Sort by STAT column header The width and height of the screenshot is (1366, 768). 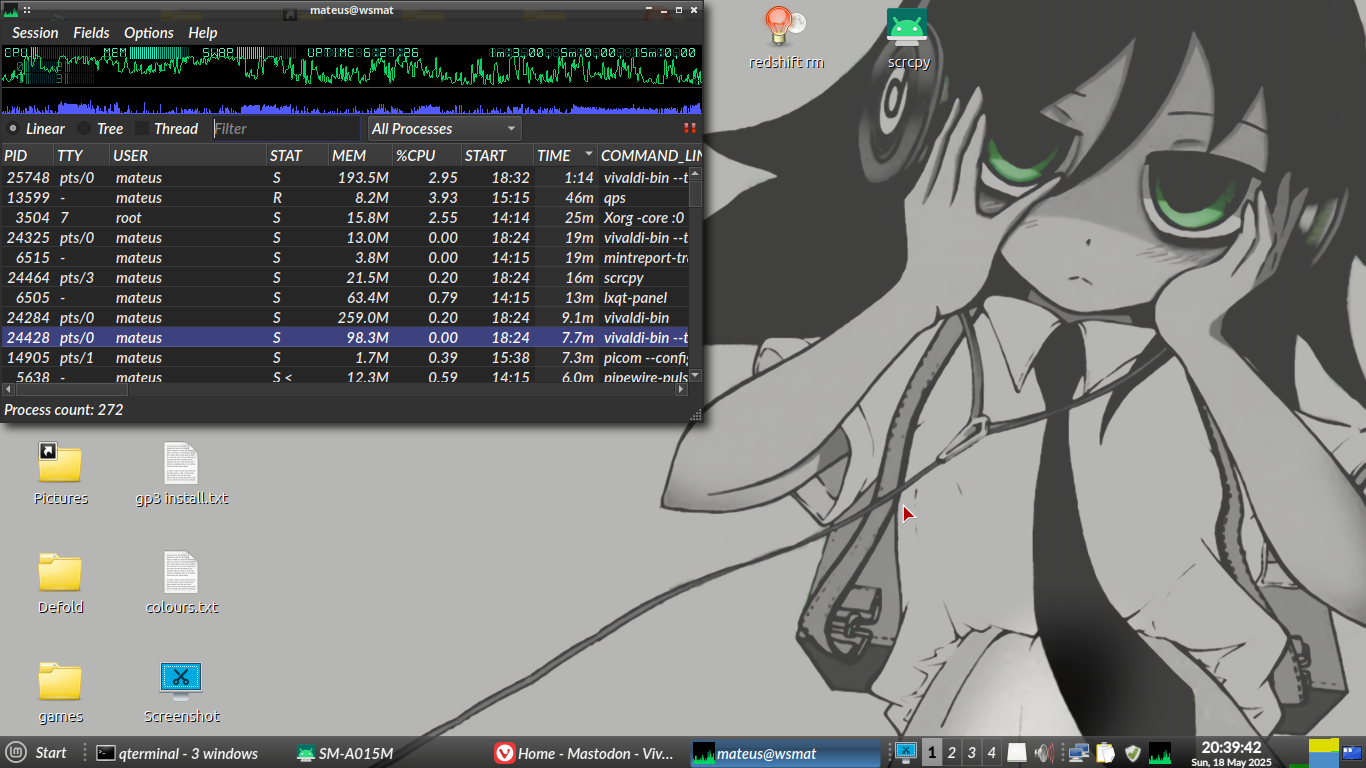coord(297,155)
